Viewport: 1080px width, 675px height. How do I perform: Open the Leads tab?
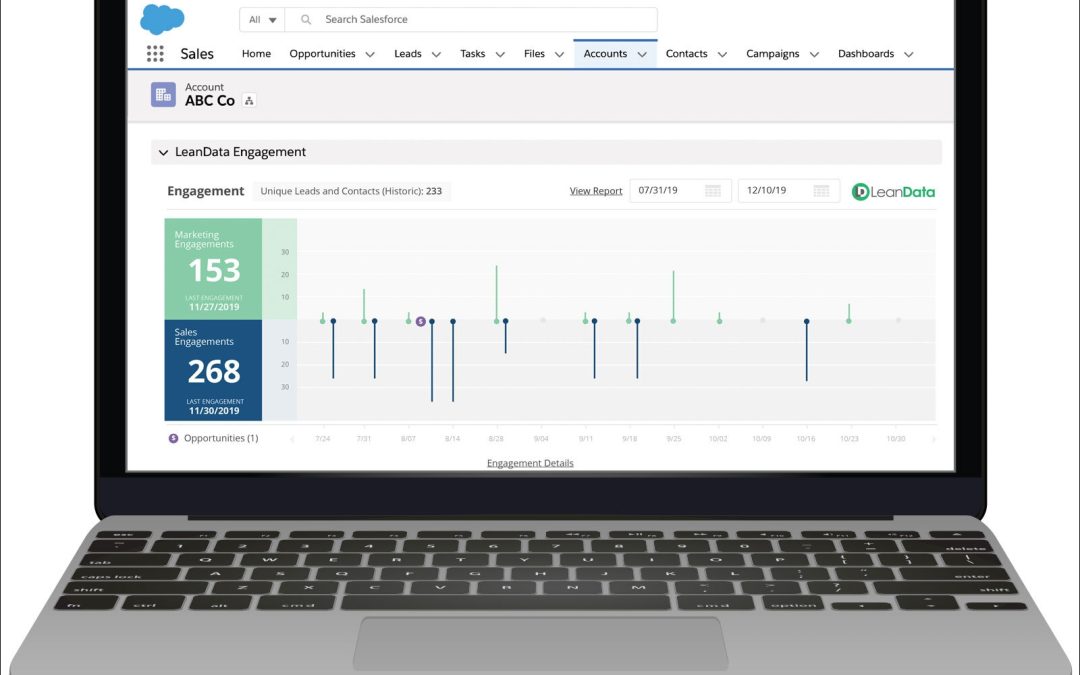[x=408, y=54]
